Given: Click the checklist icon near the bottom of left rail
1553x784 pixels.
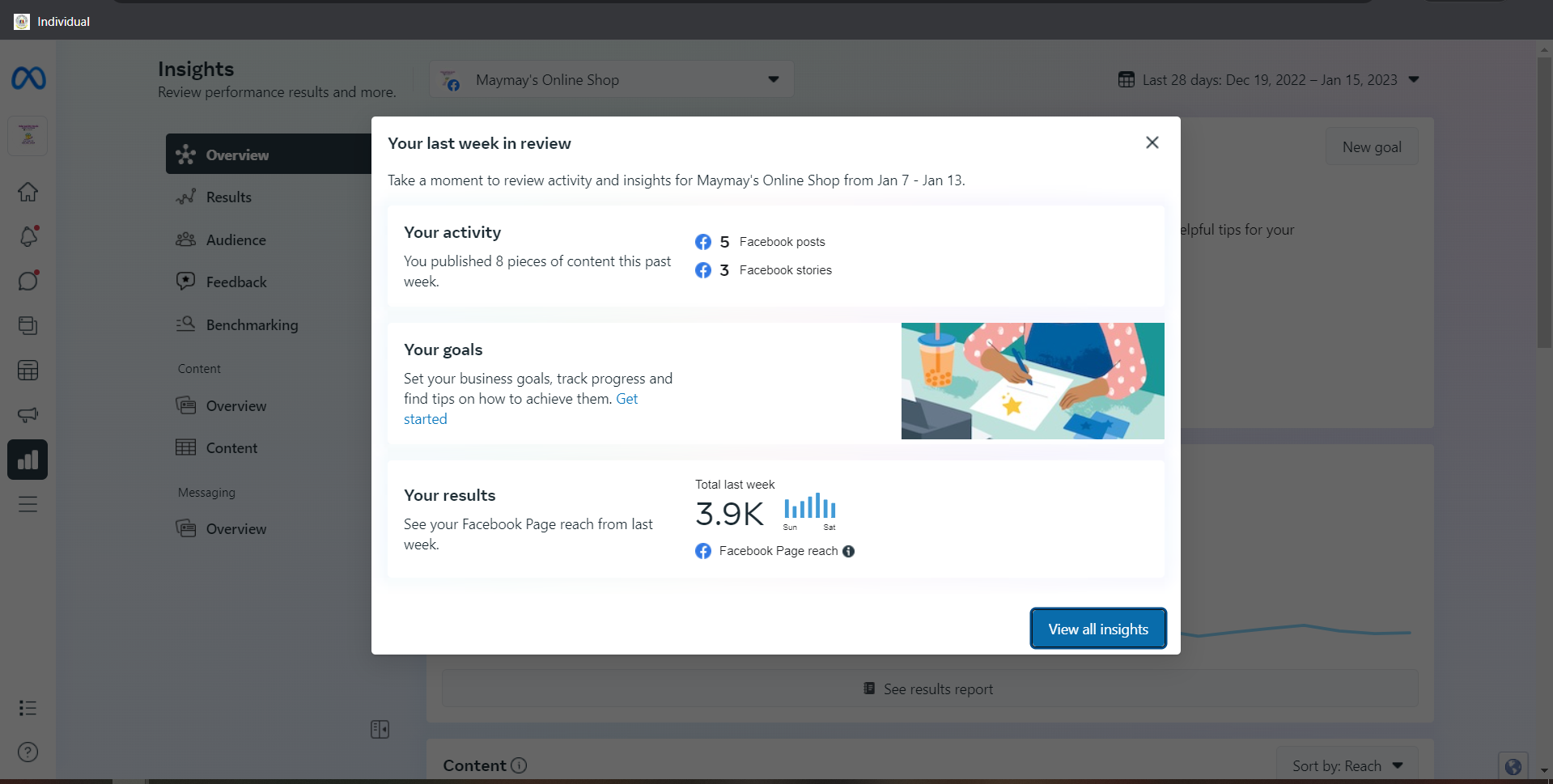Looking at the screenshot, I should point(28,708).
